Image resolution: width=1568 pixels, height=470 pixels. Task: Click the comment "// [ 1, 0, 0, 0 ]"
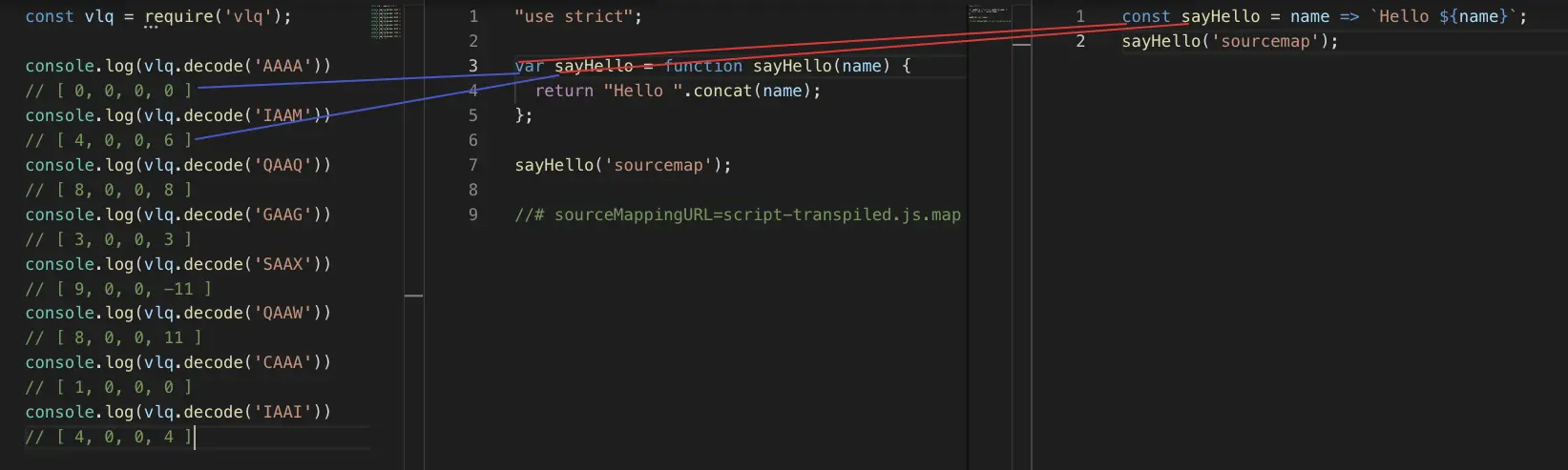coord(109,387)
